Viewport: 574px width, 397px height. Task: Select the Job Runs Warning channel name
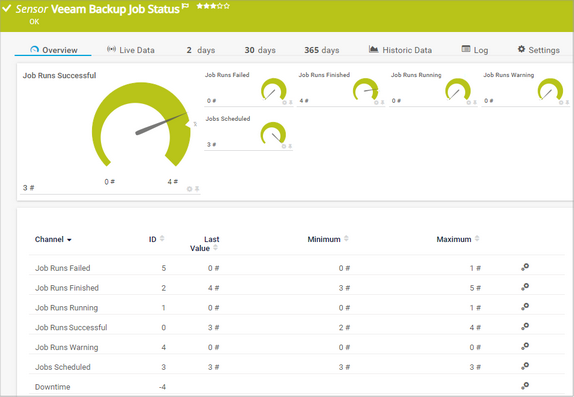(67, 347)
